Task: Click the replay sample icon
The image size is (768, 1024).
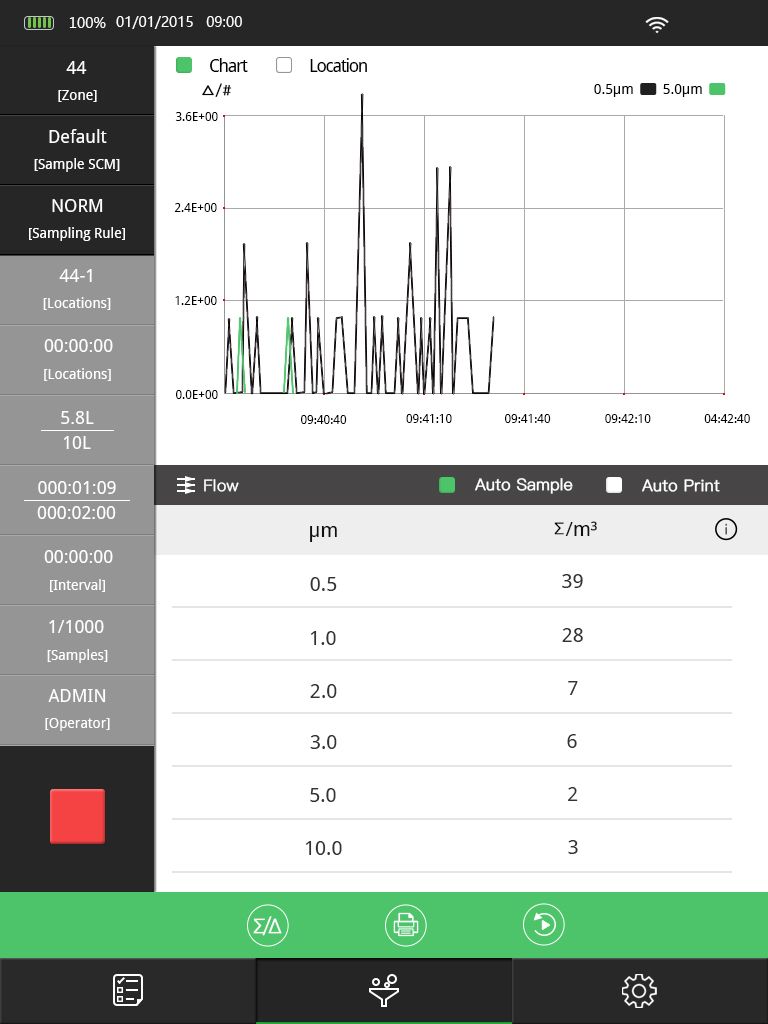Action: 544,925
